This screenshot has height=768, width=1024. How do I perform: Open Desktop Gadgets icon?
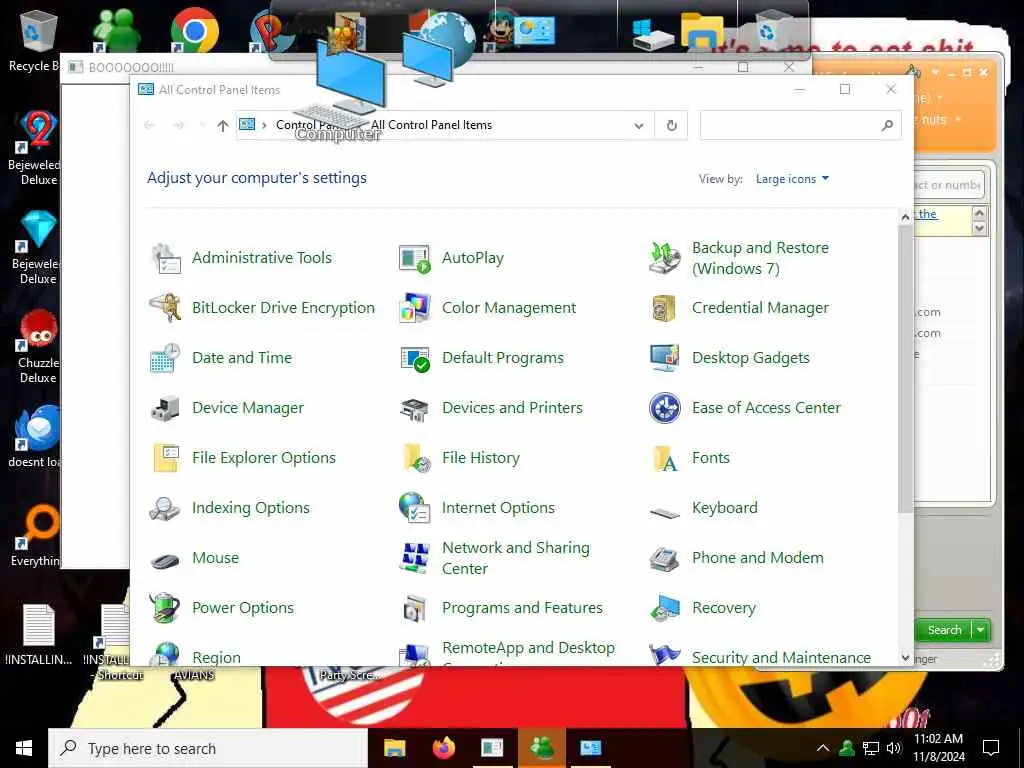pyautogui.click(x=665, y=358)
